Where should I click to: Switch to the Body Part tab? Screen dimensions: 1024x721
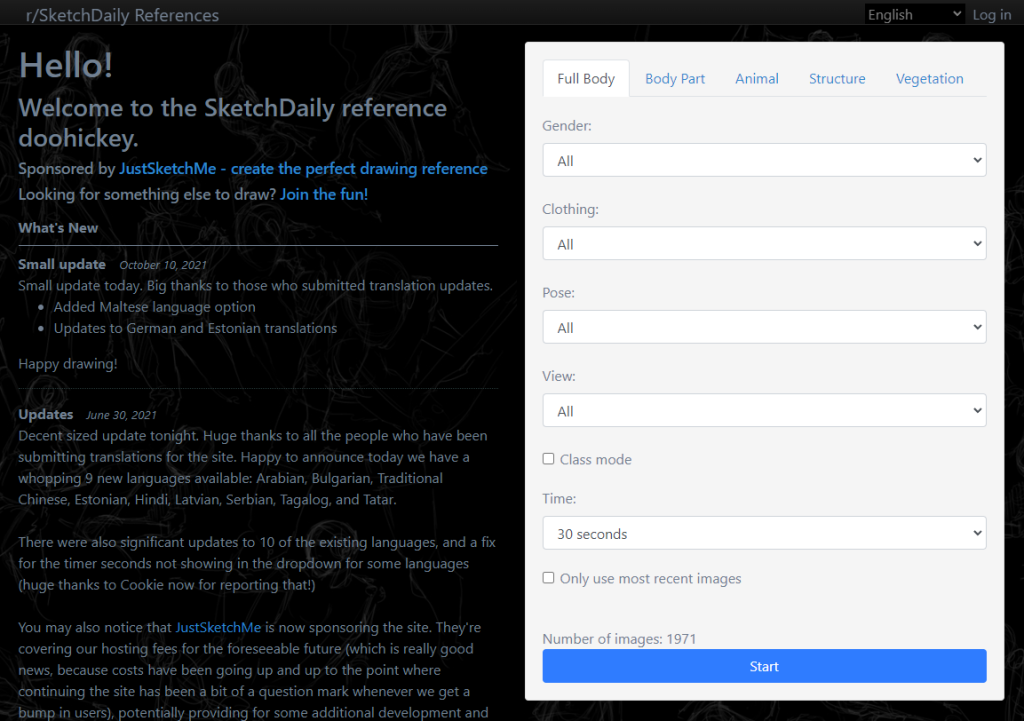pos(675,79)
